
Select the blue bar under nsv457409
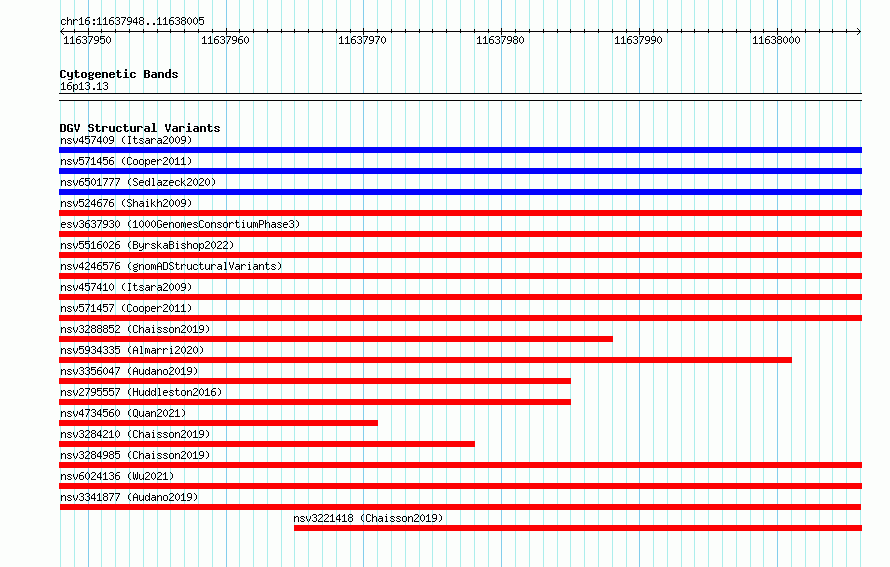coord(460,150)
